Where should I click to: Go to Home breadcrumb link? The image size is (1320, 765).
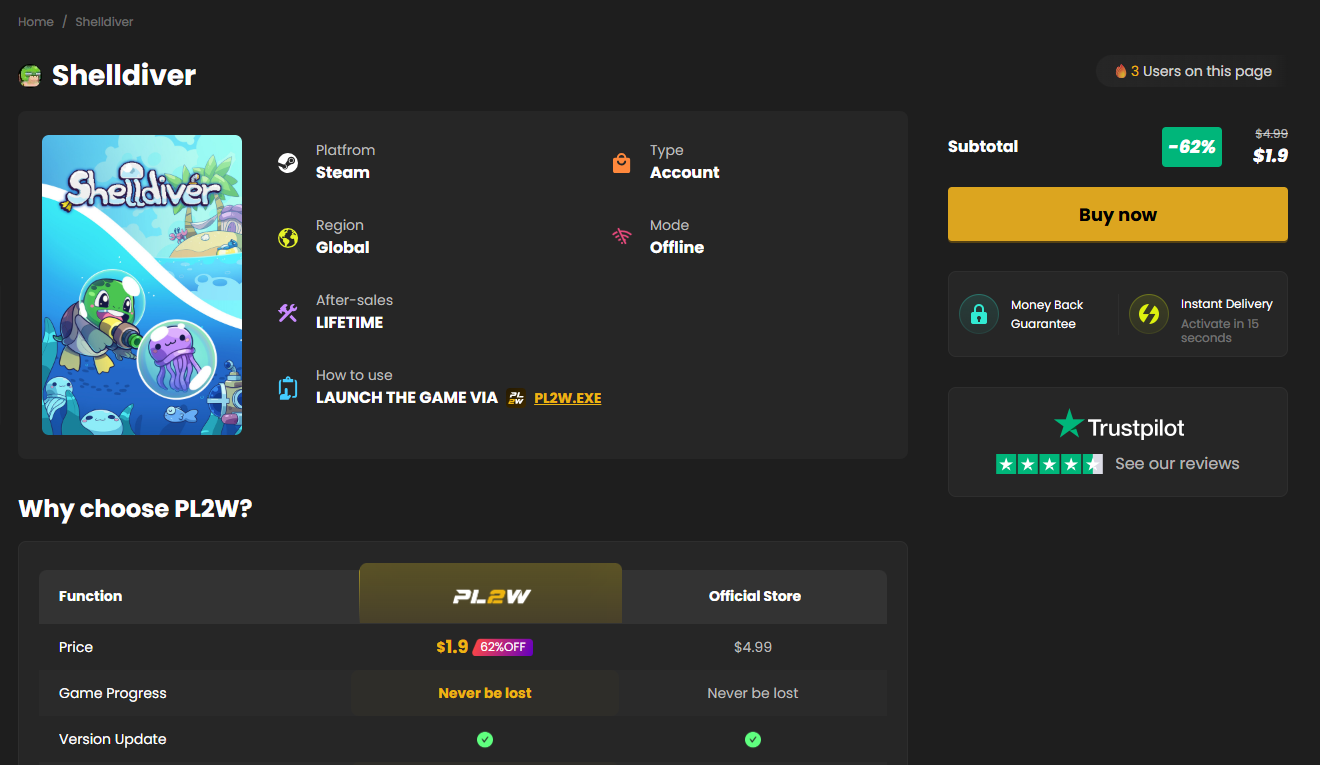pyautogui.click(x=36, y=21)
